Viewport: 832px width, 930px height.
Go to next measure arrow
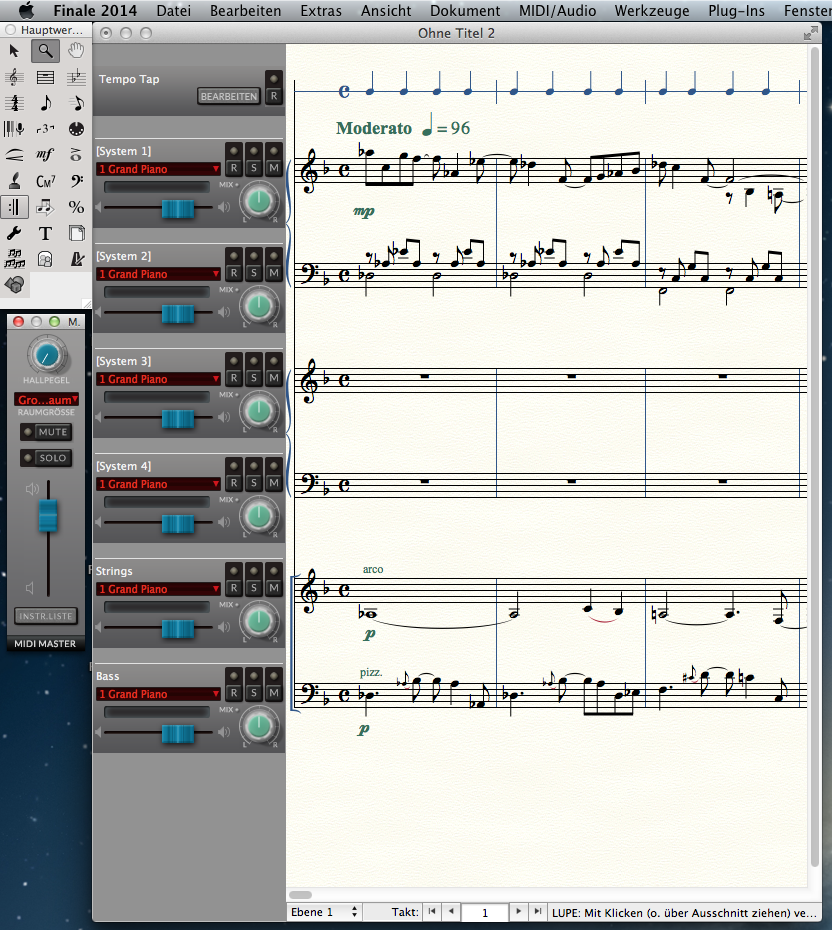518,912
